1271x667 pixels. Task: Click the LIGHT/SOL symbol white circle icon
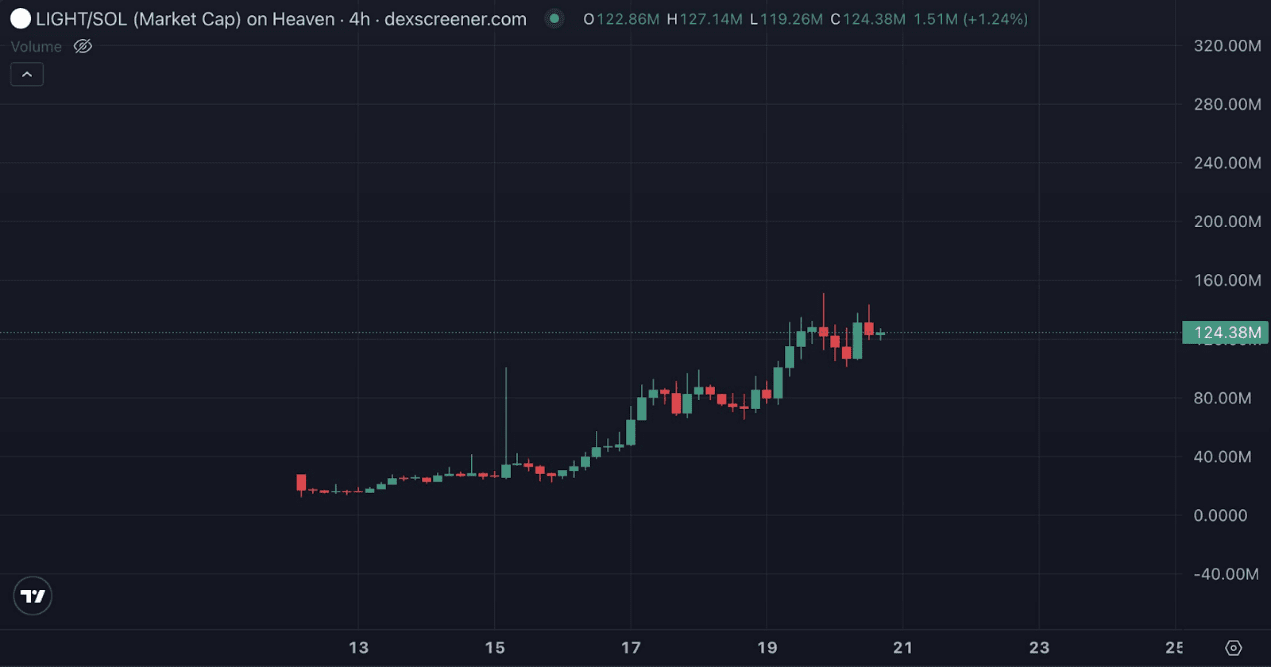(x=20, y=19)
